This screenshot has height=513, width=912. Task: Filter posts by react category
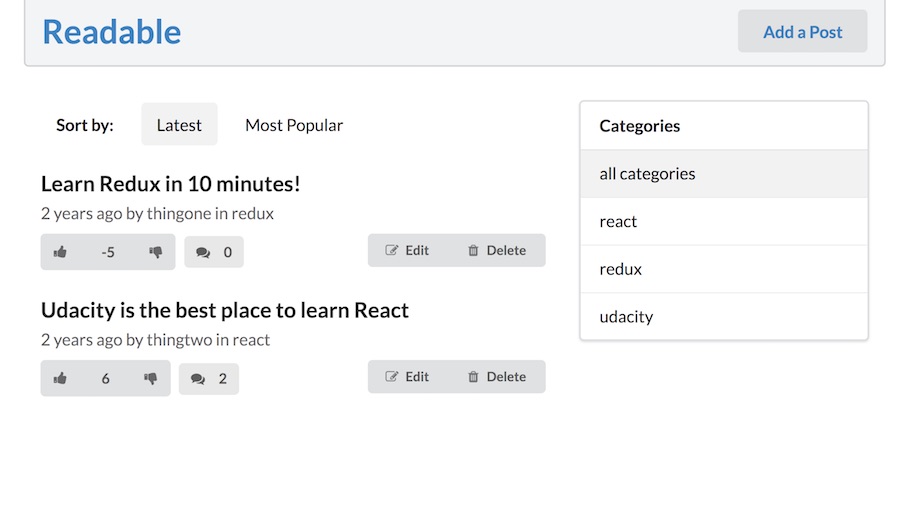point(618,222)
